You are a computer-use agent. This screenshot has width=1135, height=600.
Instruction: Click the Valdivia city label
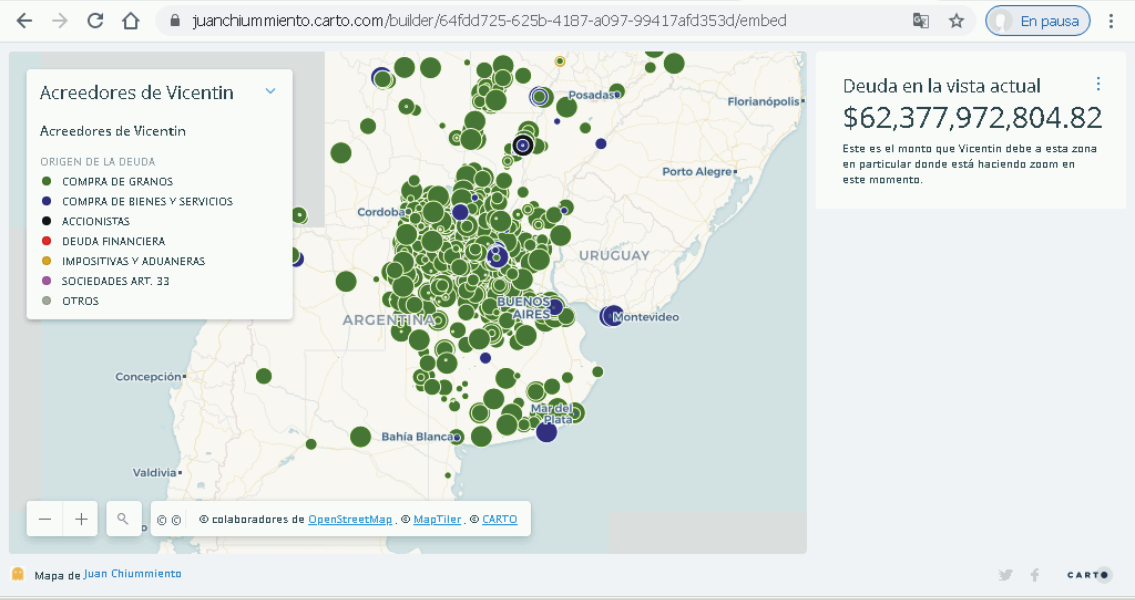(155, 473)
